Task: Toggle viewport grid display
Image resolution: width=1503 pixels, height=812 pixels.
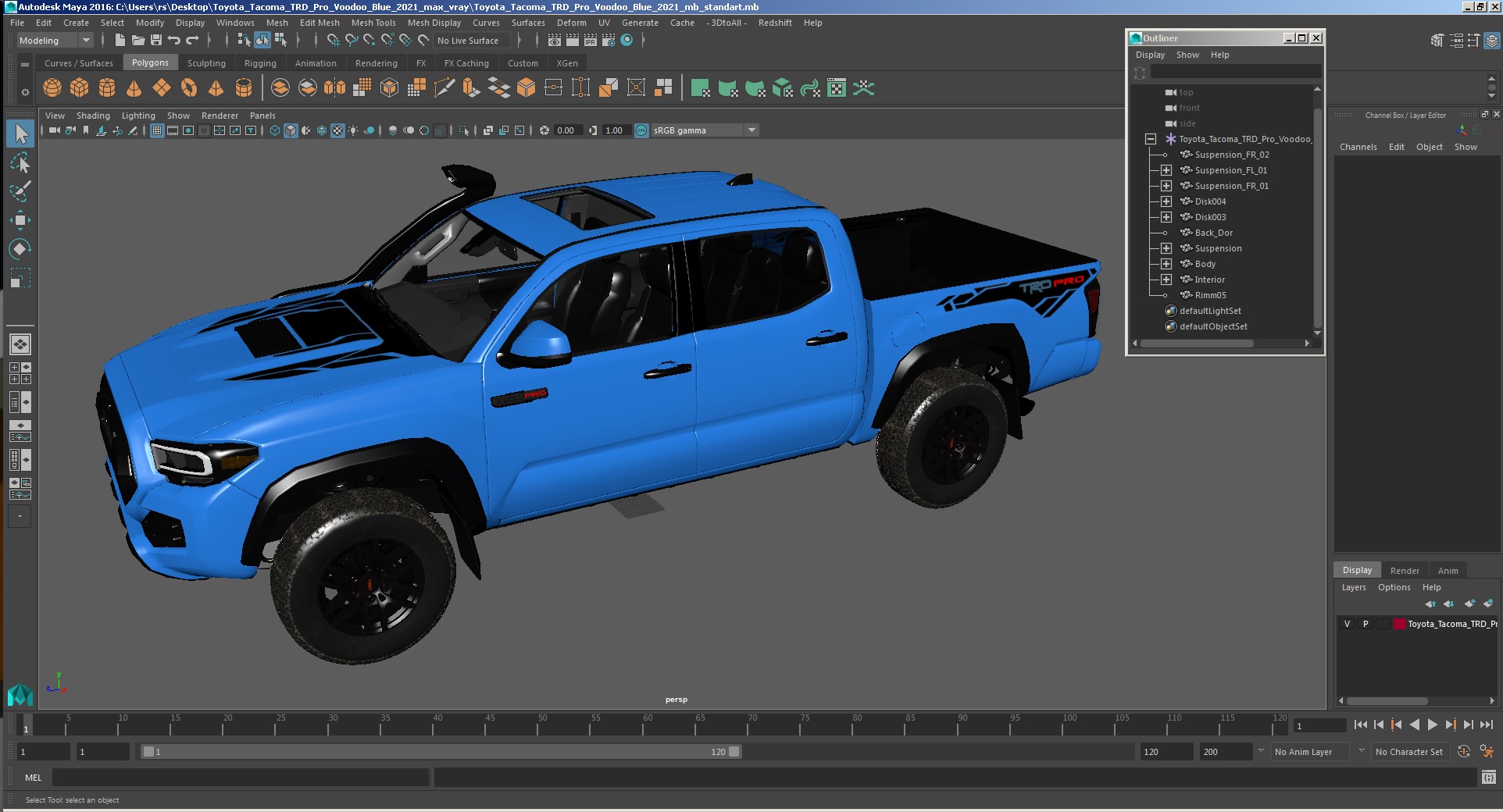Action: pyautogui.click(x=157, y=130)
